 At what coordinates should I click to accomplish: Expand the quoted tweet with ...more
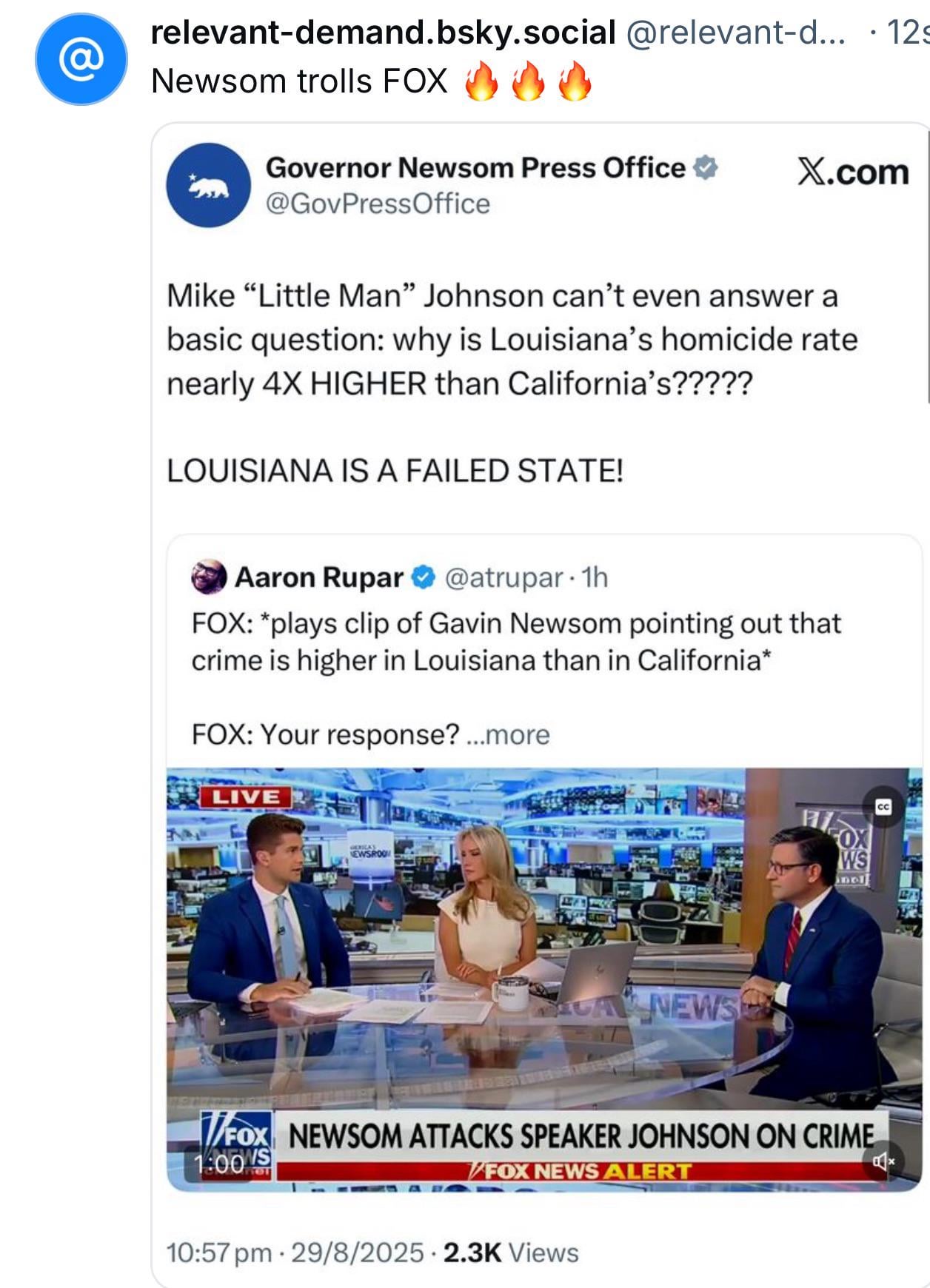click(508, 735)
